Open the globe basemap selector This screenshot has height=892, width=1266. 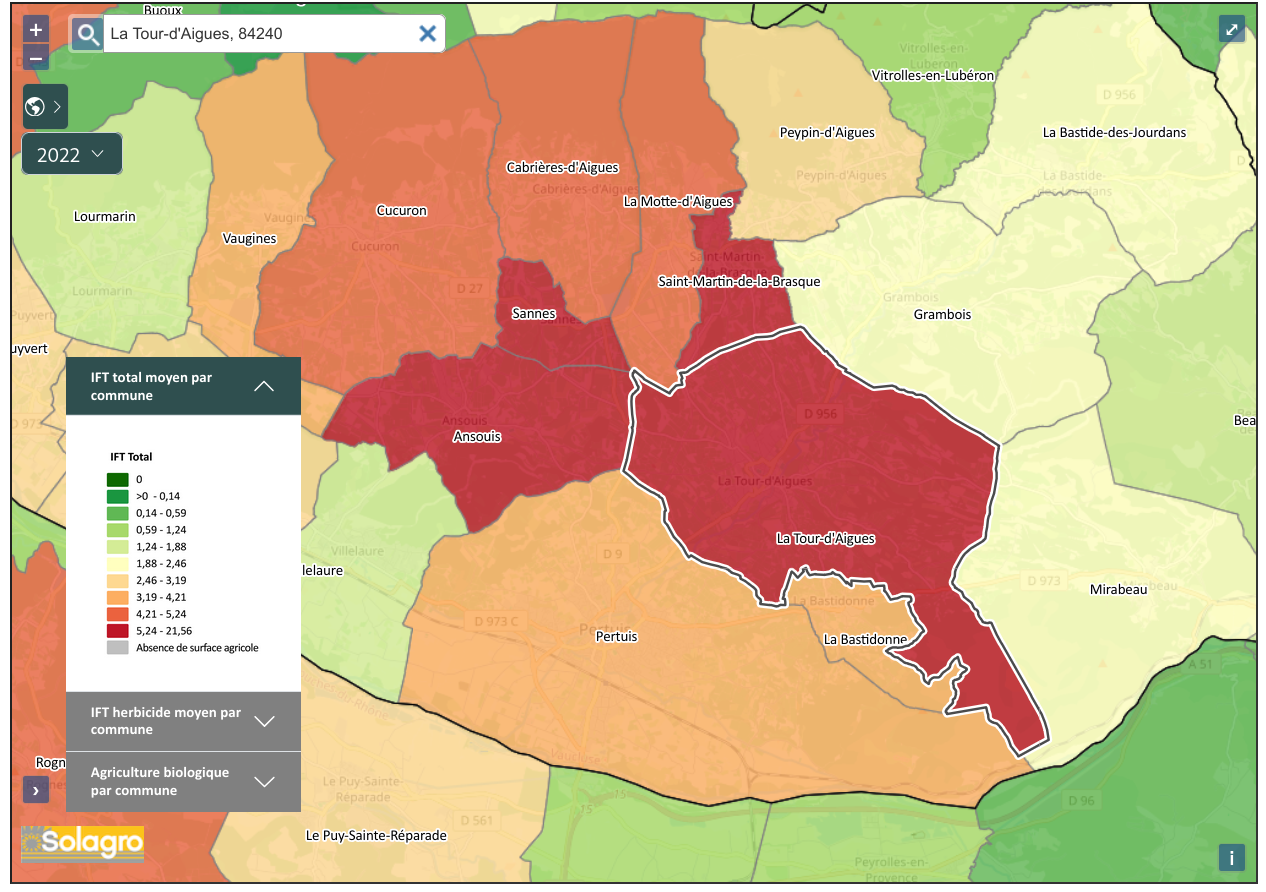44,106
